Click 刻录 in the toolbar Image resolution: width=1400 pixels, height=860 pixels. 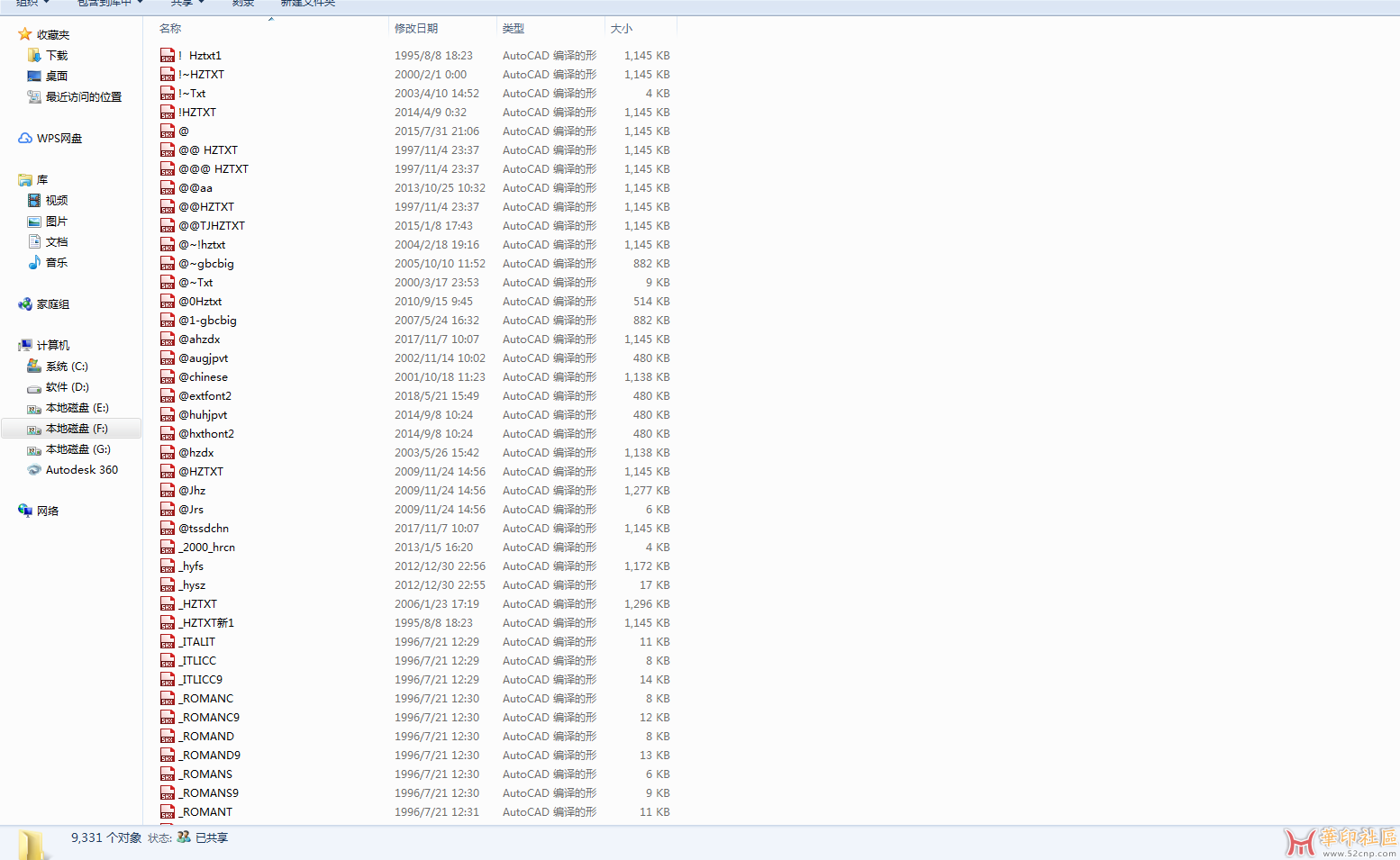click(x=243, y=4)
